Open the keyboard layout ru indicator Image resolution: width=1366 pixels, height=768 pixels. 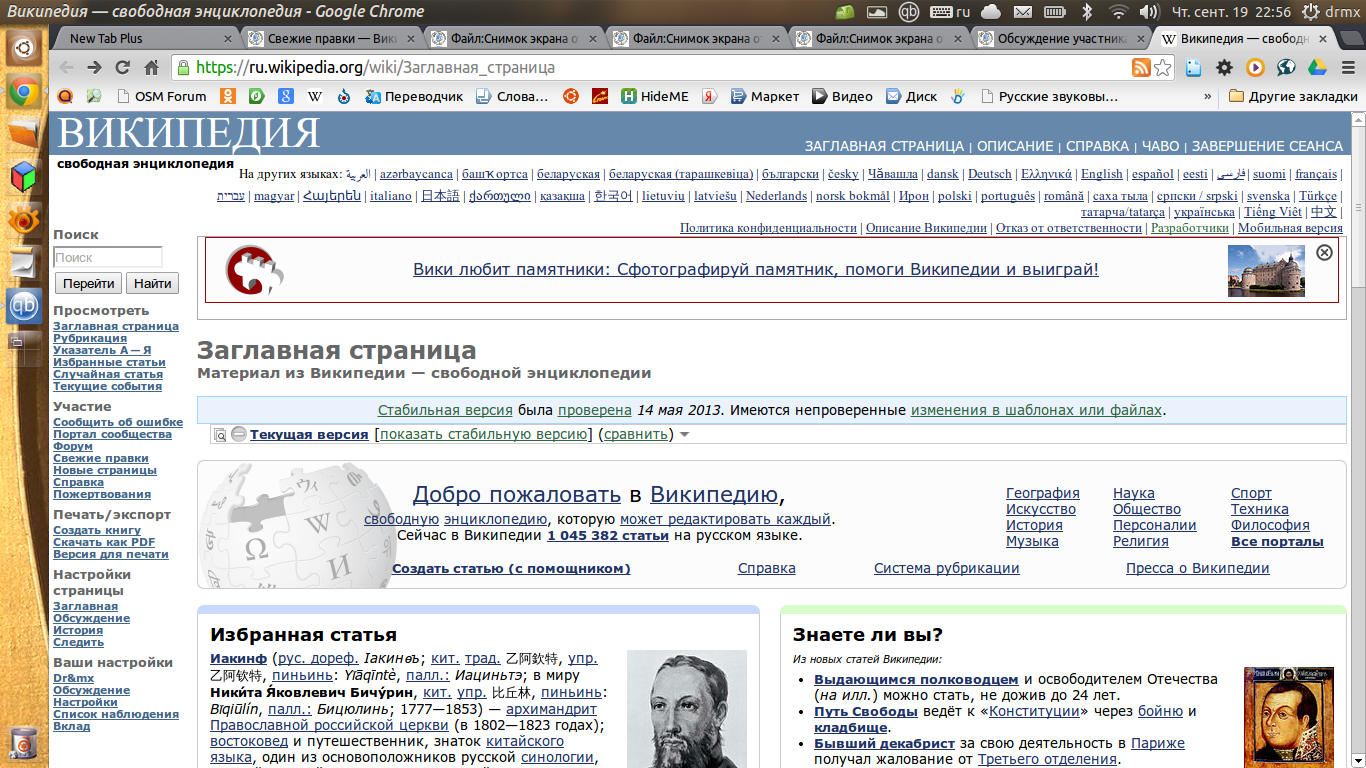coord(949,12)
